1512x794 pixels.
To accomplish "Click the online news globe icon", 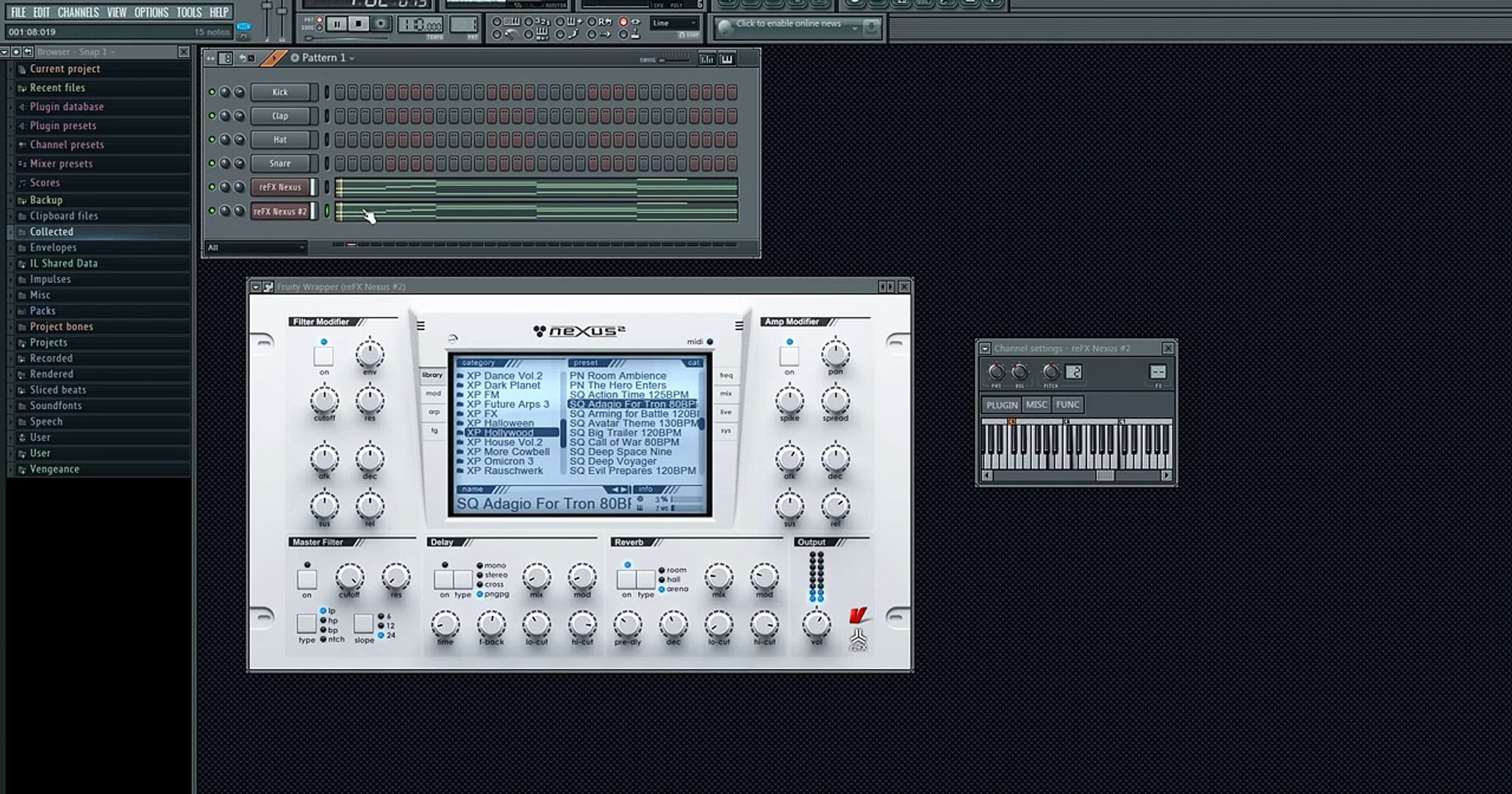I will [x=725, y=28].
